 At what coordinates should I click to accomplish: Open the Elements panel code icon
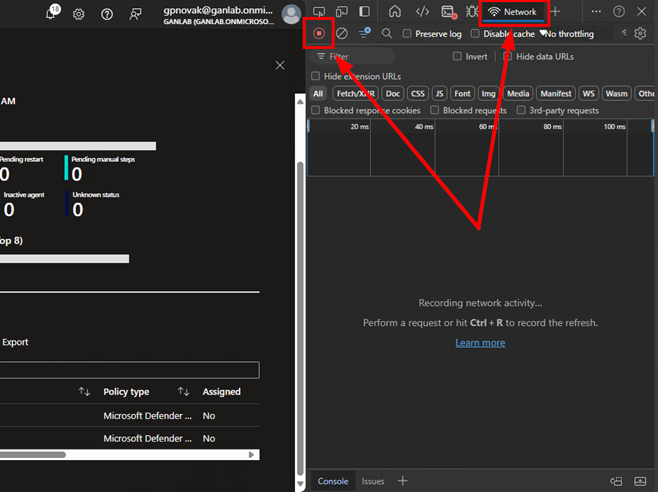coord(422,12)
